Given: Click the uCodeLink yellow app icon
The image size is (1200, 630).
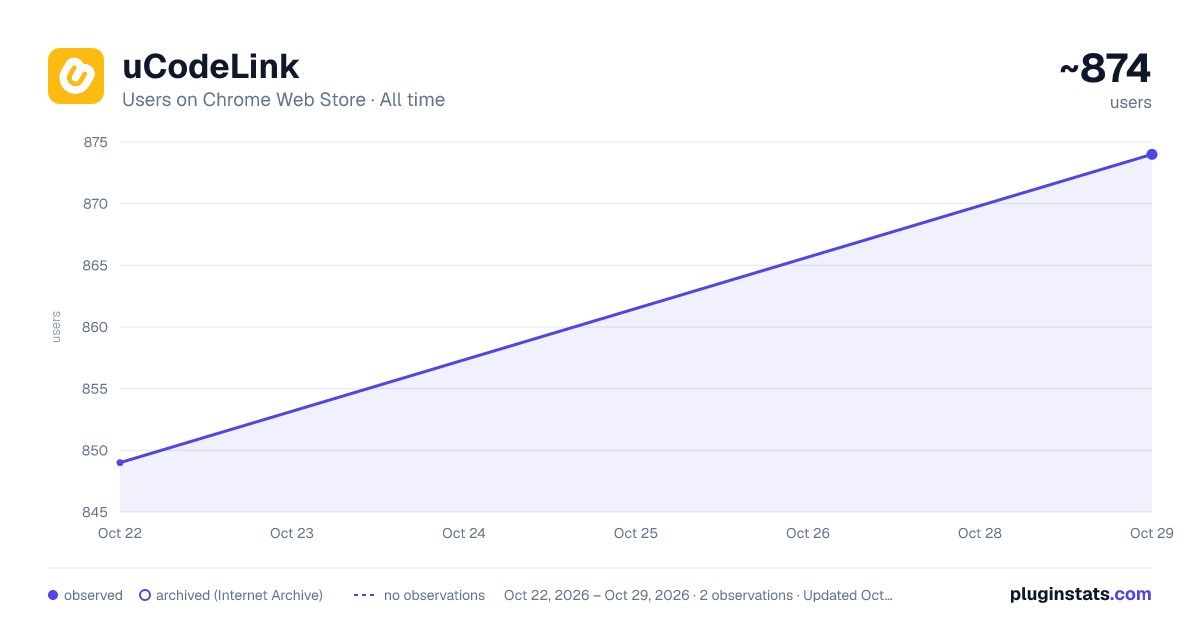Looking at the screenshot, I should pyautogui.click(x=76, y=76).
